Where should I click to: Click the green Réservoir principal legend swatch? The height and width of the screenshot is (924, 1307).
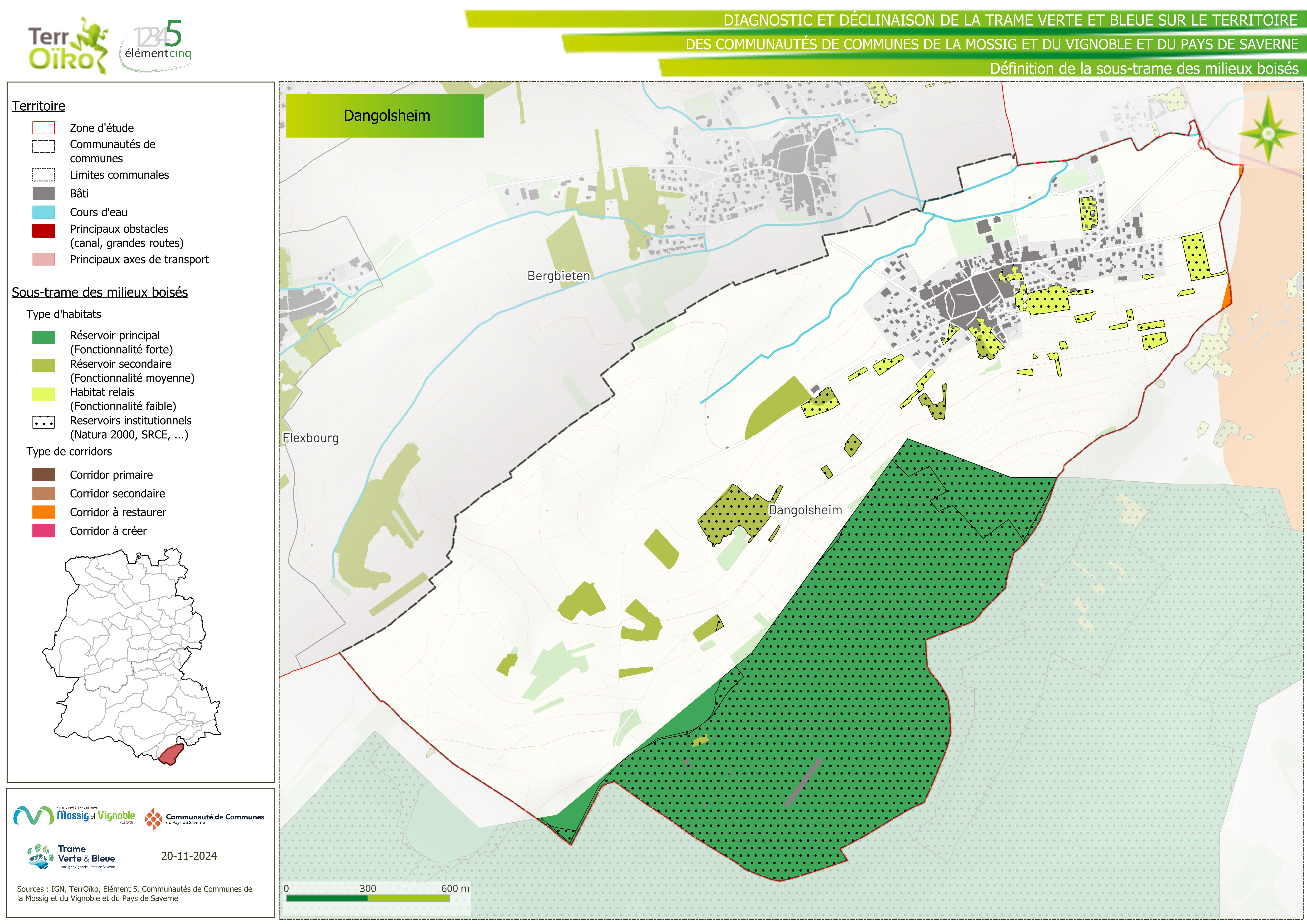coord(44,338)
